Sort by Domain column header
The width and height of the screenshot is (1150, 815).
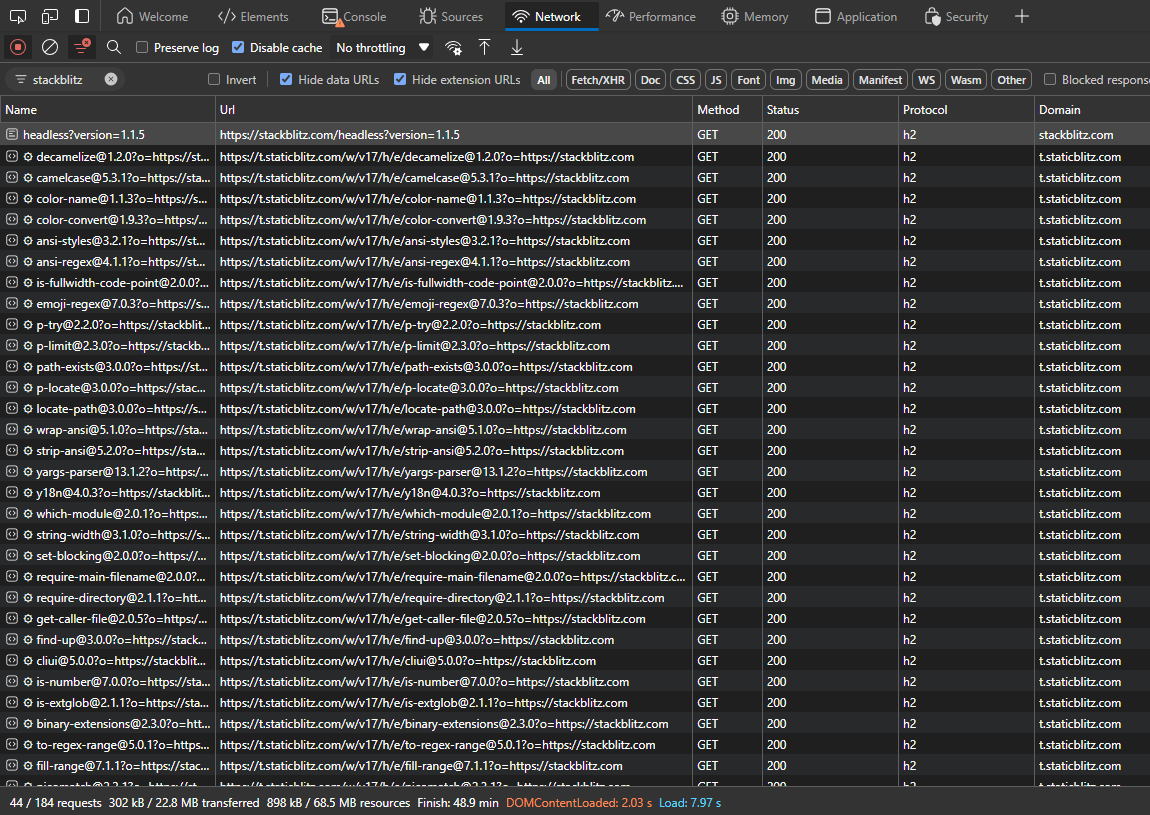tap(1092, 109)
